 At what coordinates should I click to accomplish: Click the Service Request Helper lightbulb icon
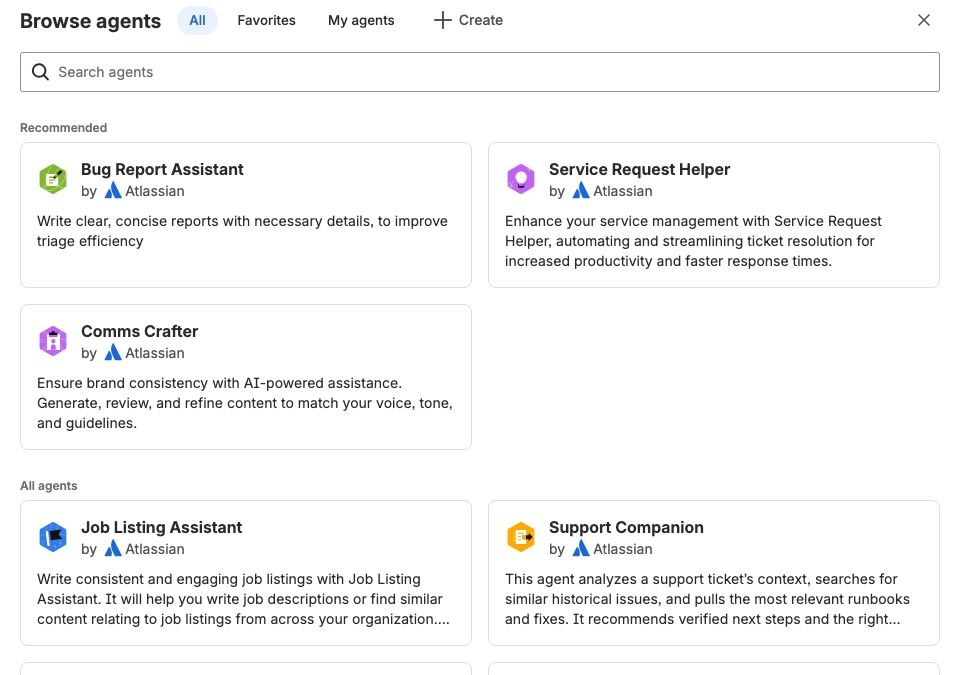(521, 178)
